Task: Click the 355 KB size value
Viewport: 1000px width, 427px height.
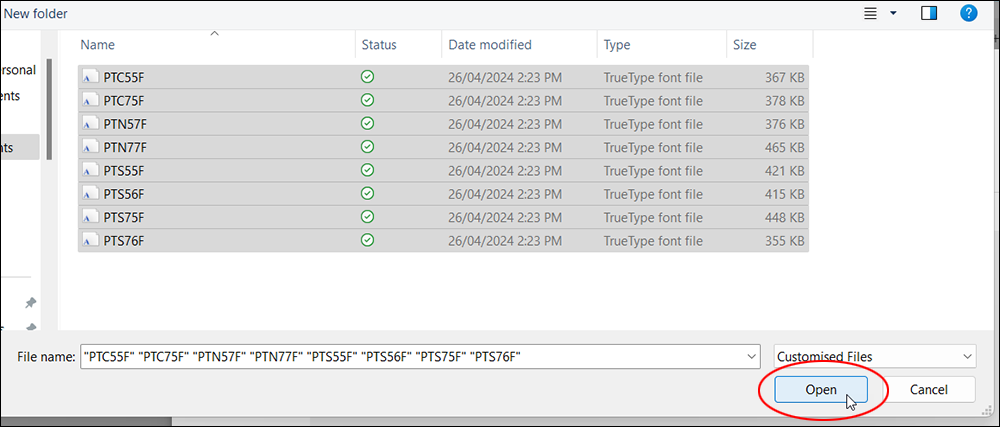Action: tap(784, 242)
